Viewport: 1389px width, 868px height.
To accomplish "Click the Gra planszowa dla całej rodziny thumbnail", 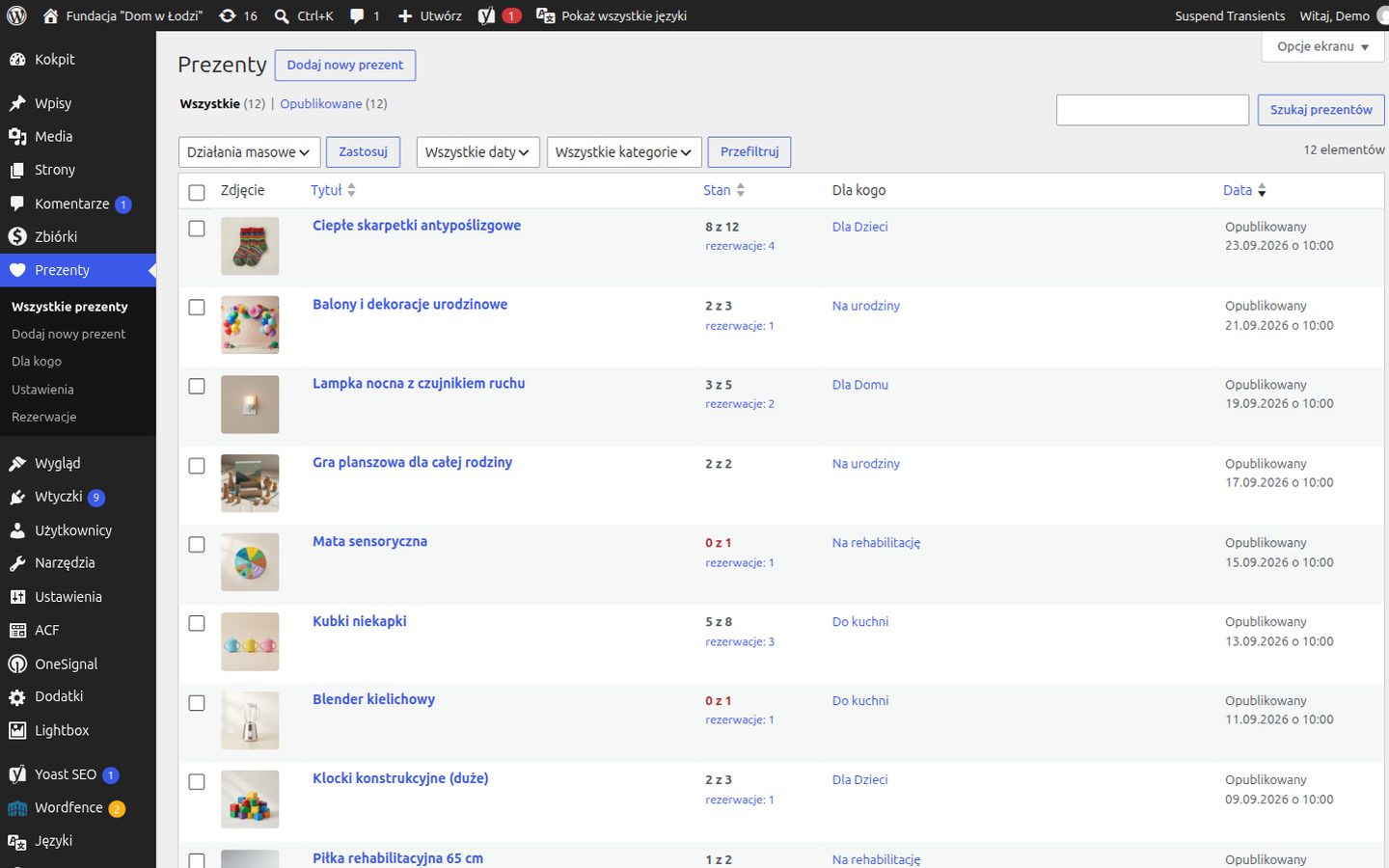I will [250, 483].
